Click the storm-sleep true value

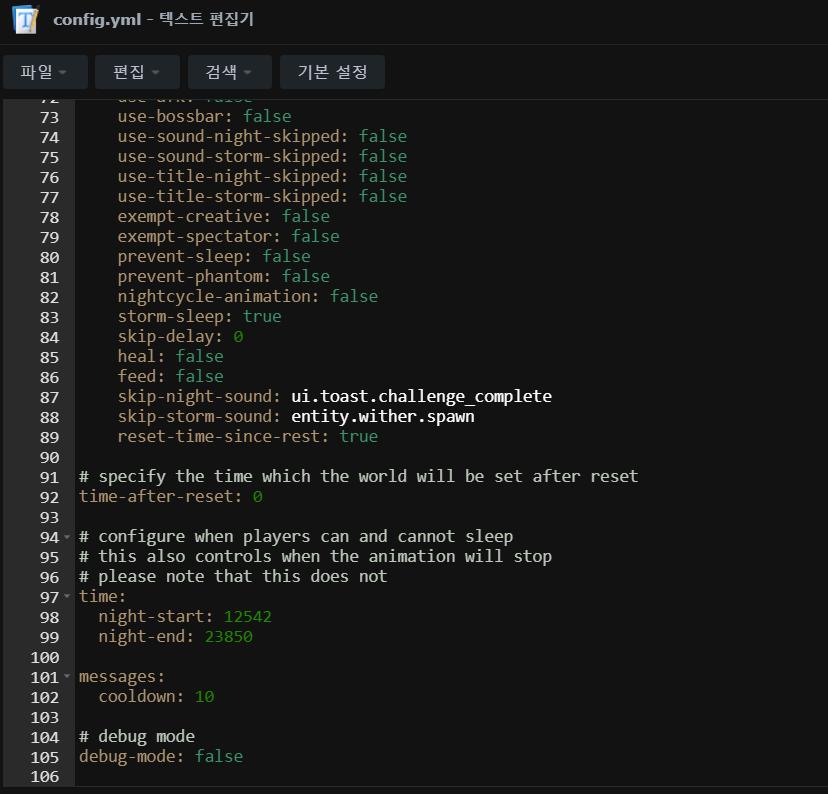262,317
